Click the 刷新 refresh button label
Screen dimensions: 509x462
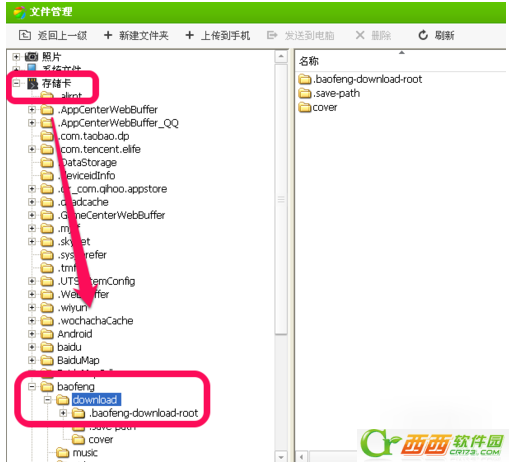[x=444, y=35]
